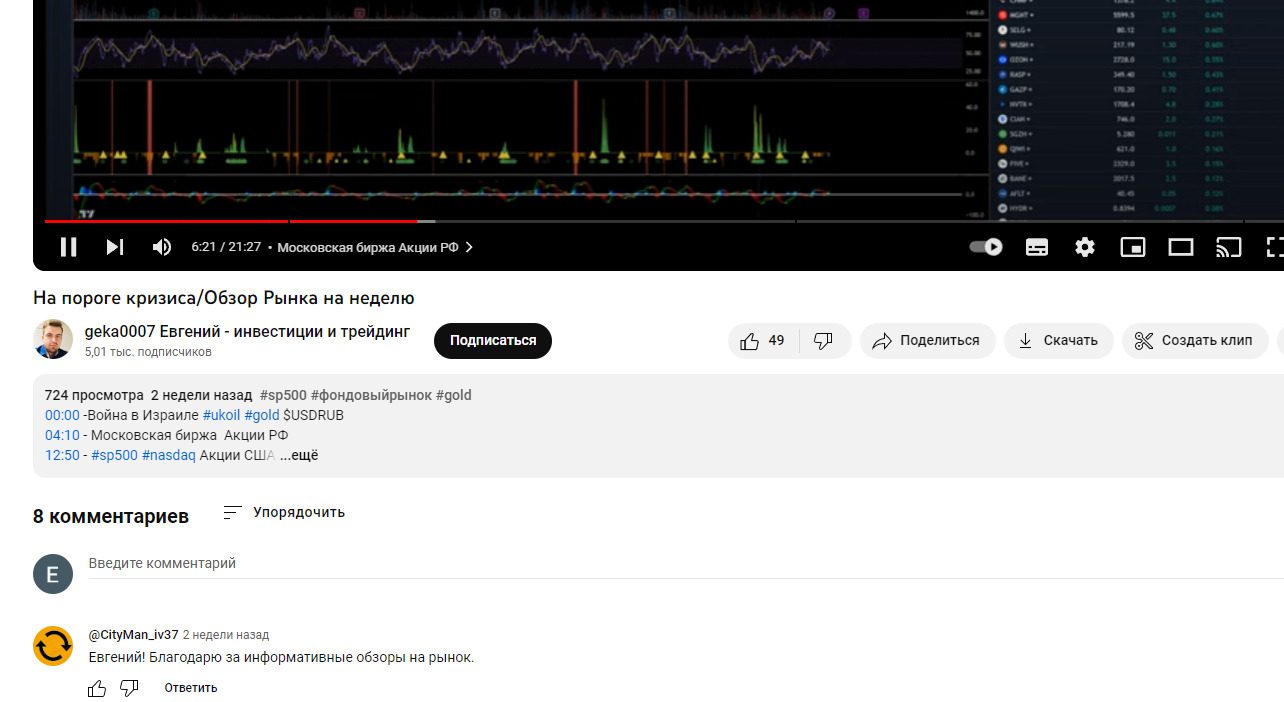This screenshot has width=1284, height=702.
Task: Click the Скачать download button
Action: [1058, 340]
